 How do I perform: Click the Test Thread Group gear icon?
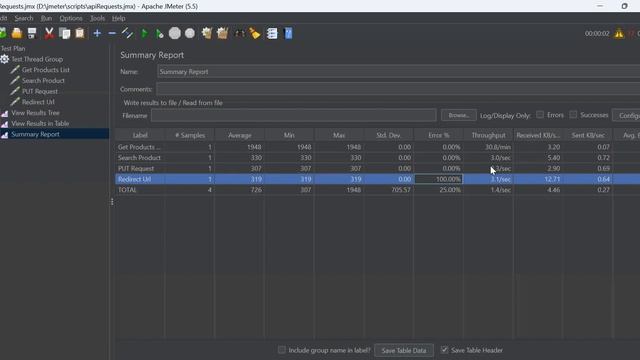click(4, 59)
